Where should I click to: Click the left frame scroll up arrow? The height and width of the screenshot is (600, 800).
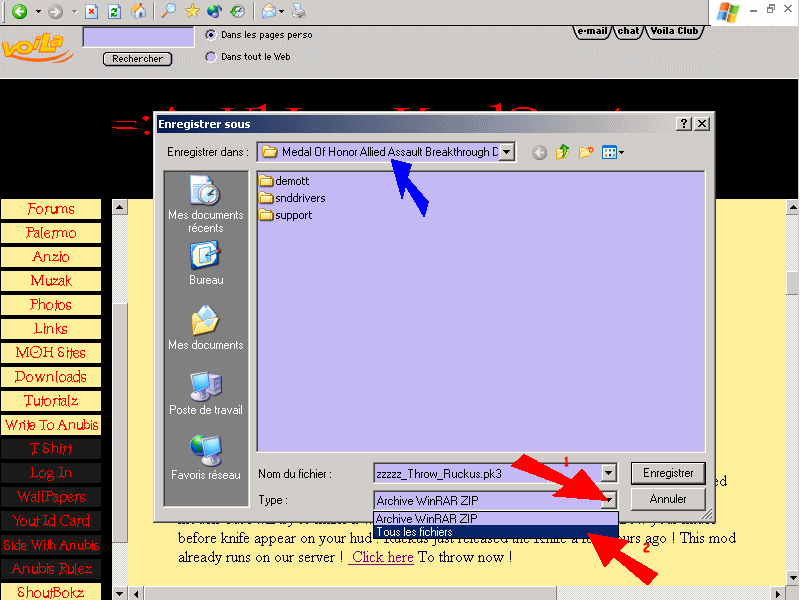coord(119,207)
